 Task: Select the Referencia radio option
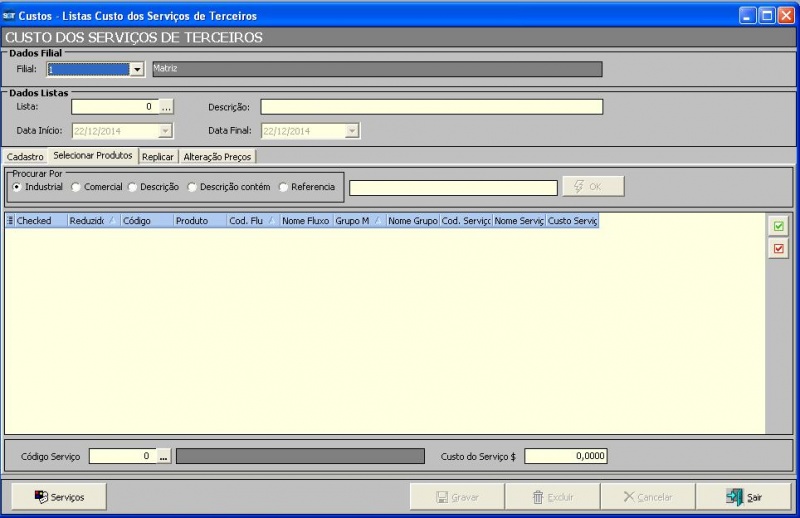click(x=283, y=187)
